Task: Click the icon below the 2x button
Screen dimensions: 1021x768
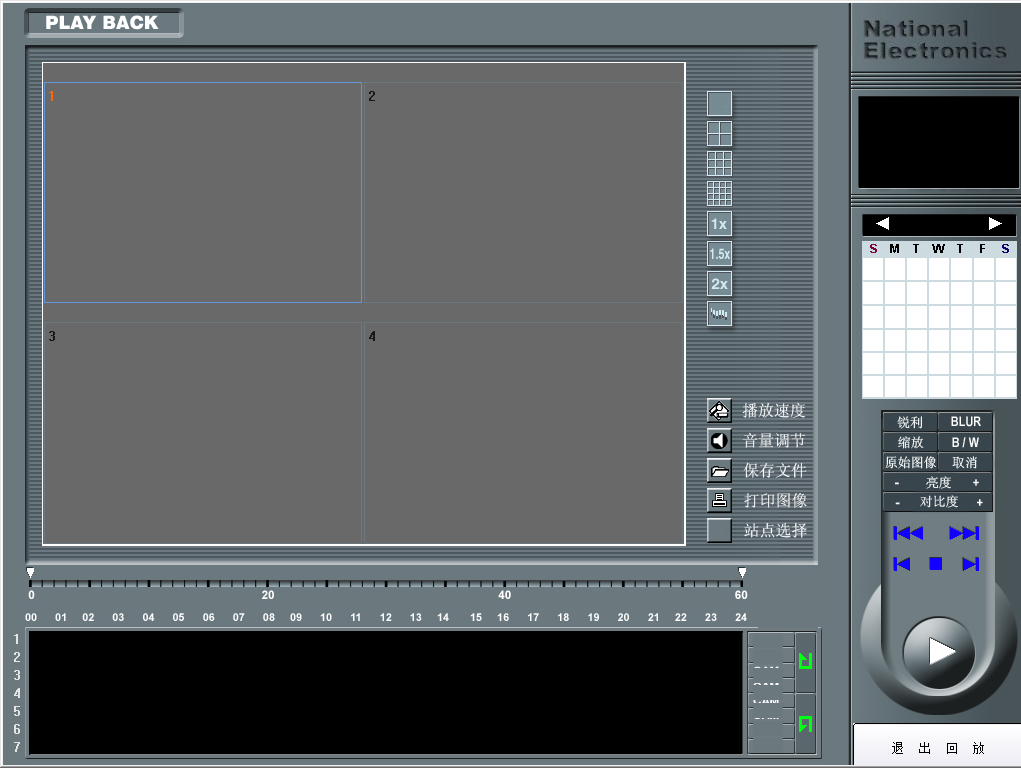Action: pos(719,313)
